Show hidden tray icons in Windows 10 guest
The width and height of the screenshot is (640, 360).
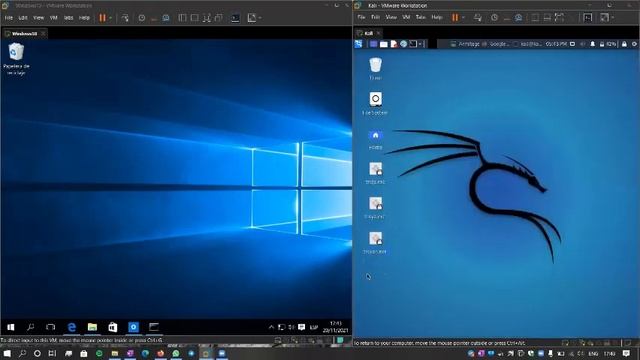click(271, 327)
